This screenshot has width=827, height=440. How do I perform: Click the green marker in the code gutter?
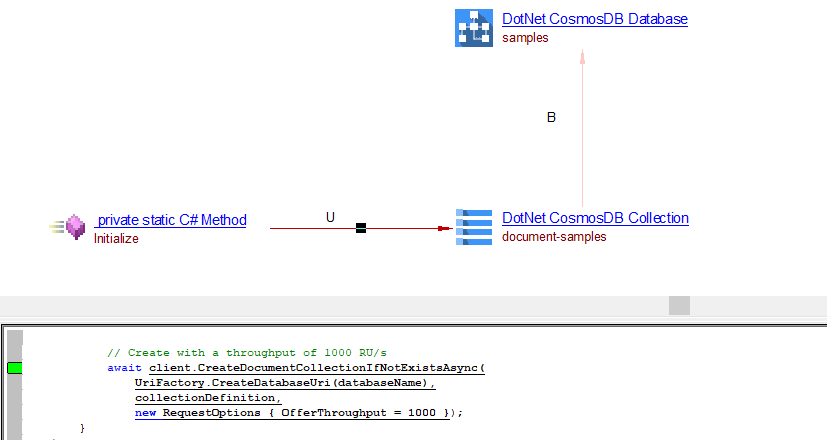(14, 368)
